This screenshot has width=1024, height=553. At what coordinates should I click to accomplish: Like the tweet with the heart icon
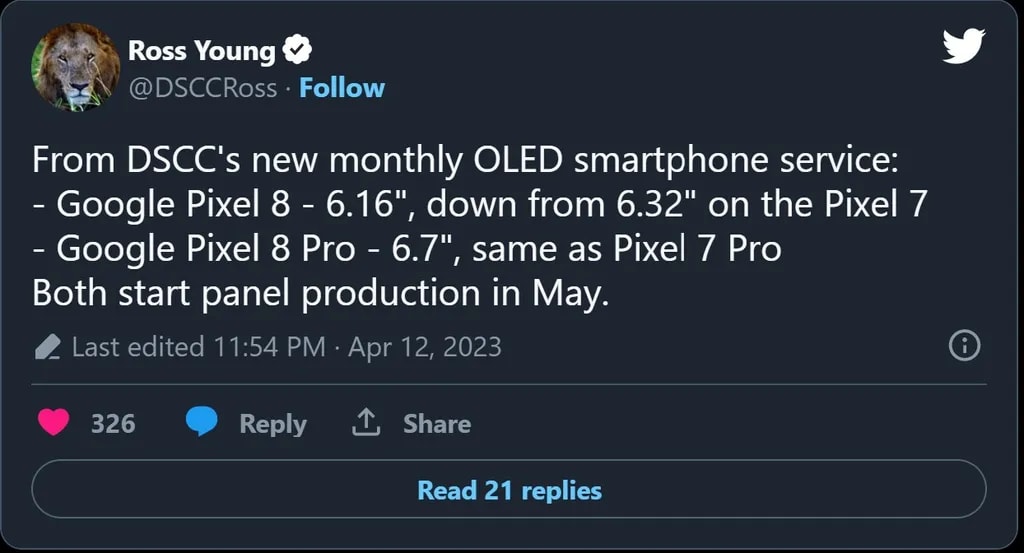pos(54,423)
